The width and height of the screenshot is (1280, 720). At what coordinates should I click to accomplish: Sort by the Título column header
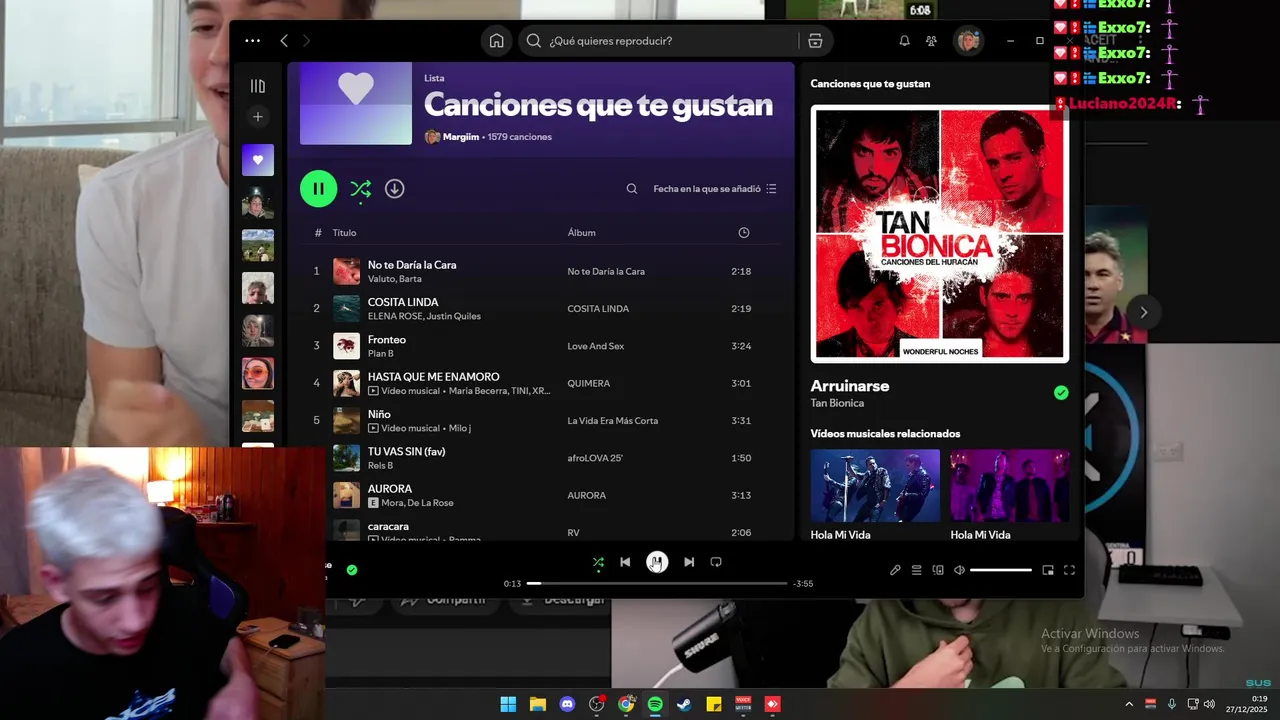[344, 233]
